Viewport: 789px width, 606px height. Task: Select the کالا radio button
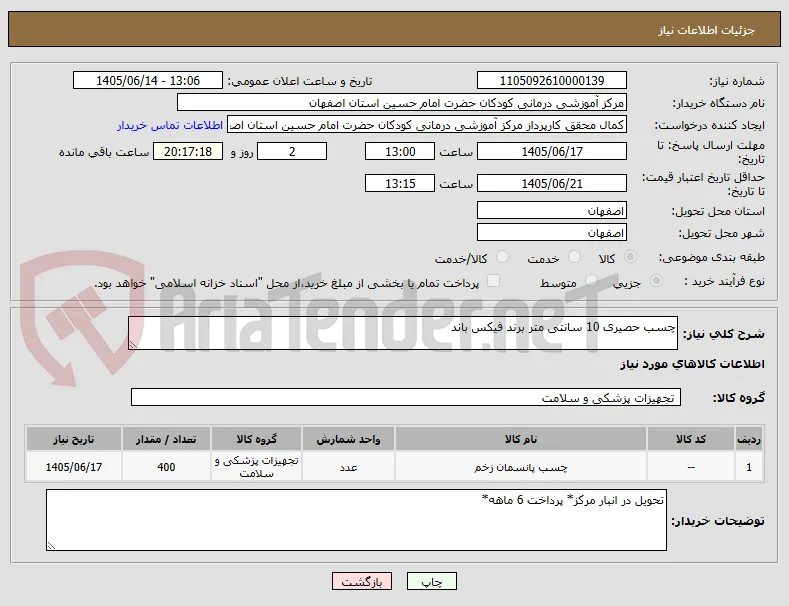[630, 257]
